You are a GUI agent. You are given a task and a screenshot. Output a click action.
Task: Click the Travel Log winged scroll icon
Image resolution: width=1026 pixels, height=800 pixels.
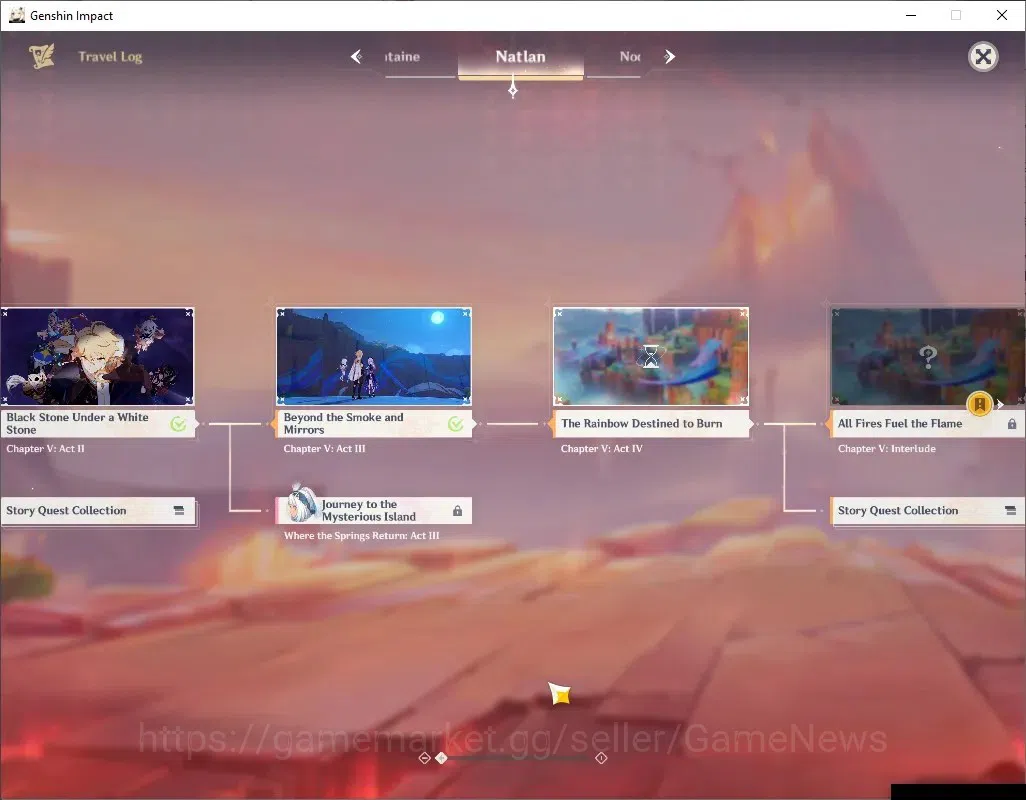(x=42, y=57)
